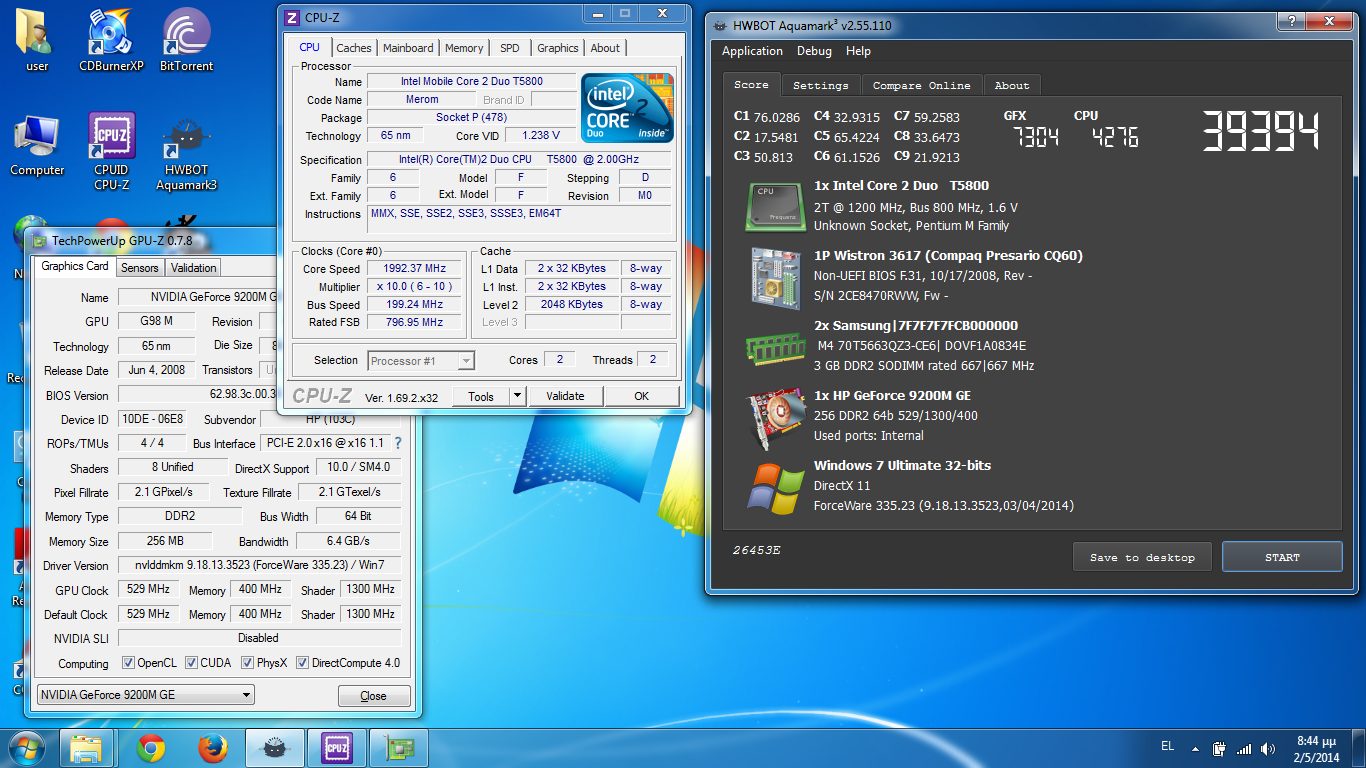The height and width of the screenshot is (768, 1366).
Task: Open the Computer desktop icon
Action: (37, 145)
